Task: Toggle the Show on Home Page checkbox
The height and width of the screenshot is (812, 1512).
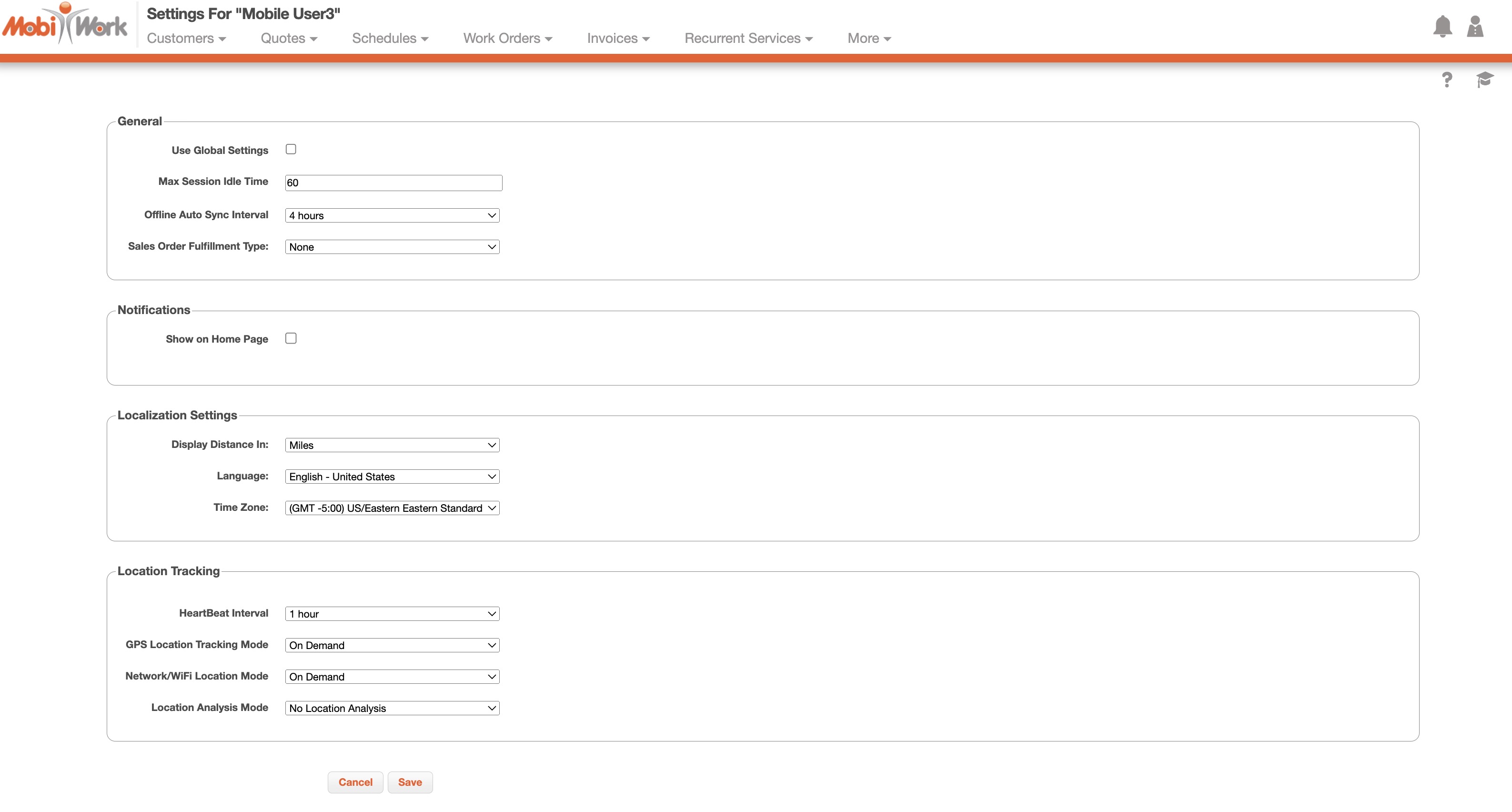Action: 291,338
